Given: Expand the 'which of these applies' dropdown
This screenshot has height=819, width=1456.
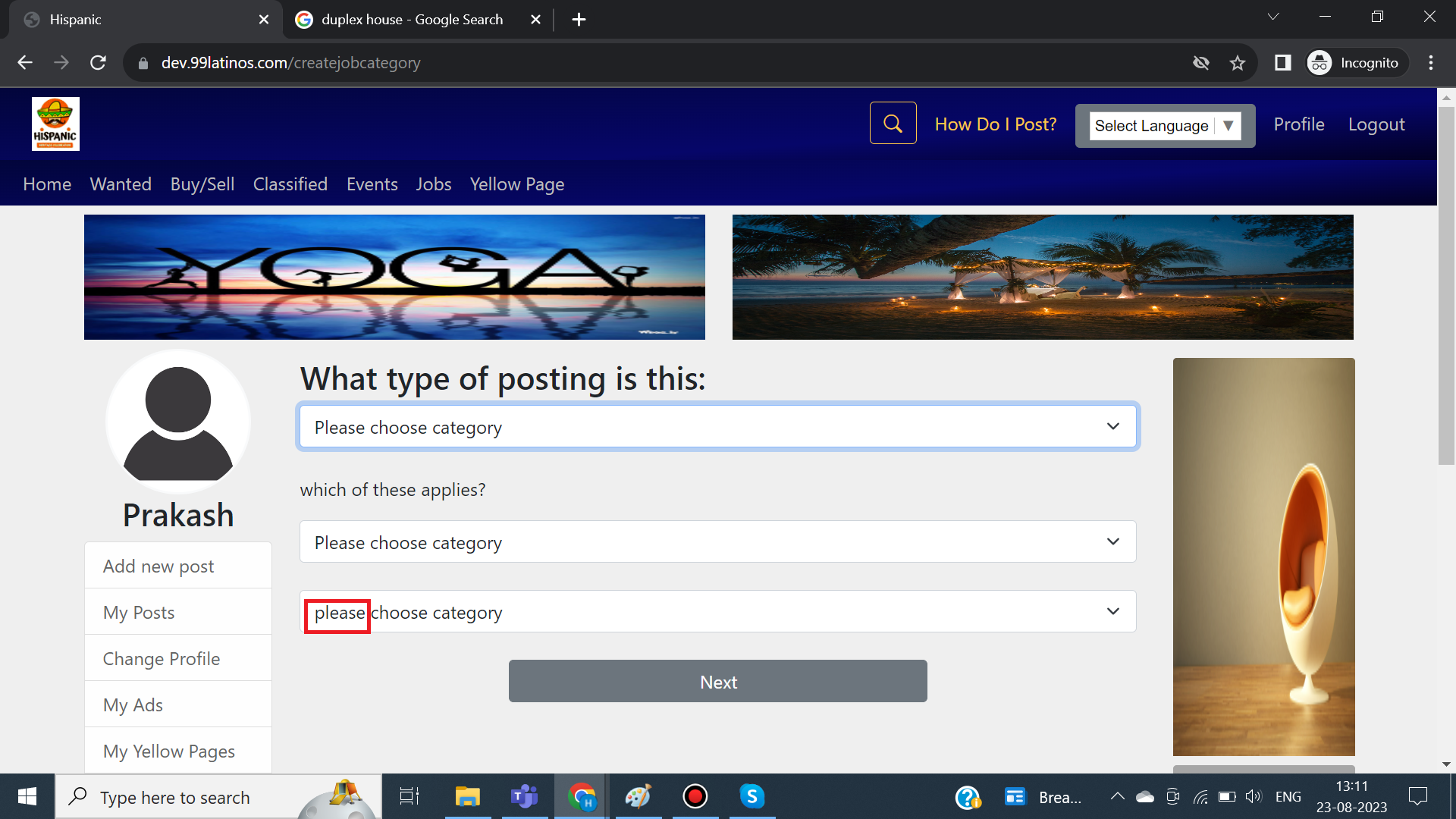Looking at the screenshot, I should 717,542.
